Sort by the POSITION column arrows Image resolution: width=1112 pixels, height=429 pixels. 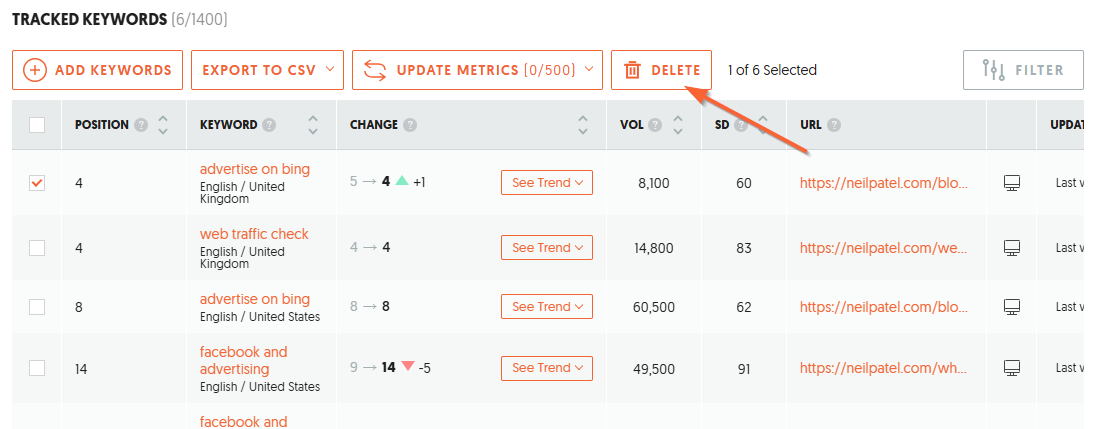[x=163, y=125]
